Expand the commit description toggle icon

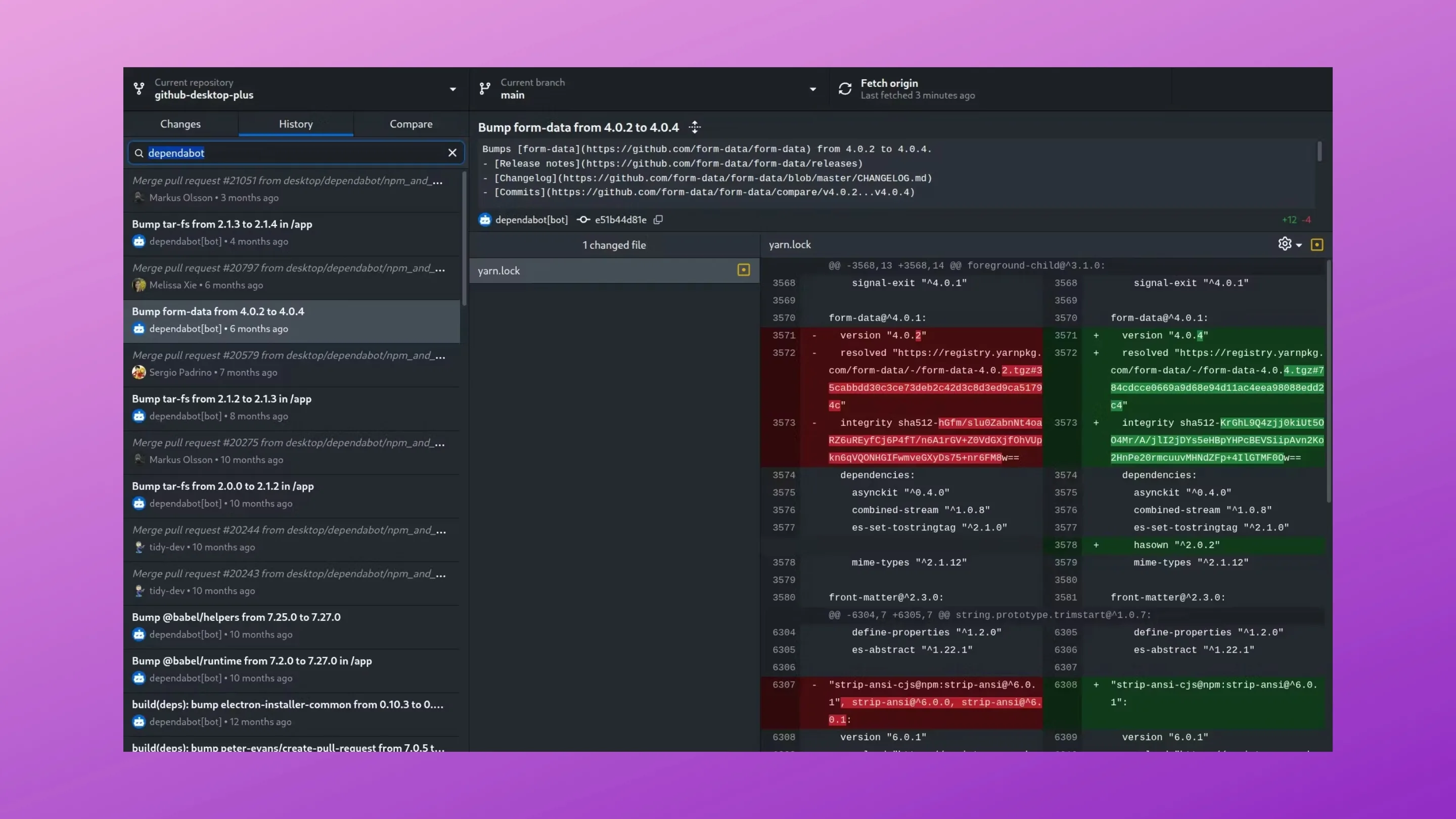(695, 127)
